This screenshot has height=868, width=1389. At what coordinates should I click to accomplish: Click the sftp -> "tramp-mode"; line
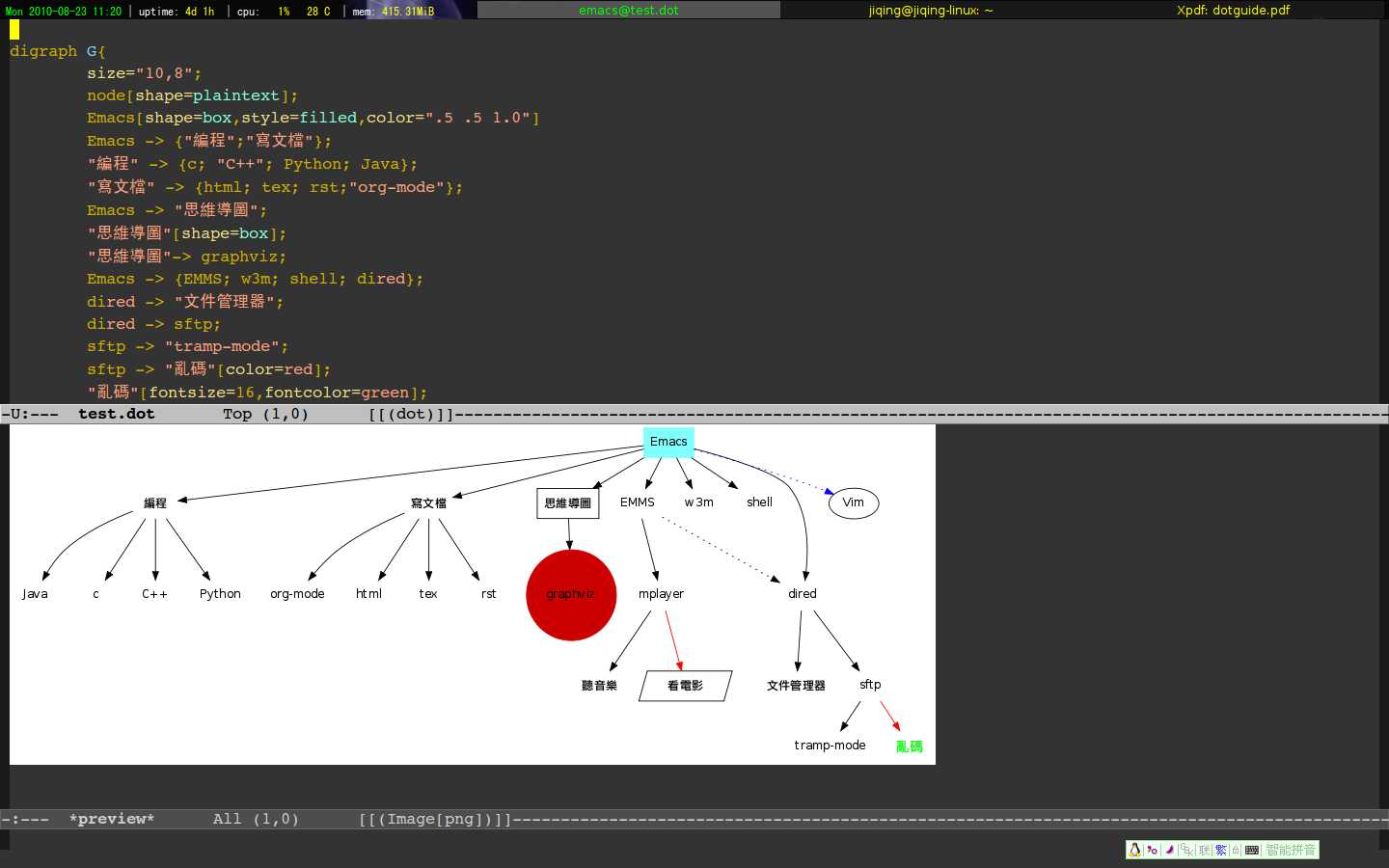click(x=188, y=346)
